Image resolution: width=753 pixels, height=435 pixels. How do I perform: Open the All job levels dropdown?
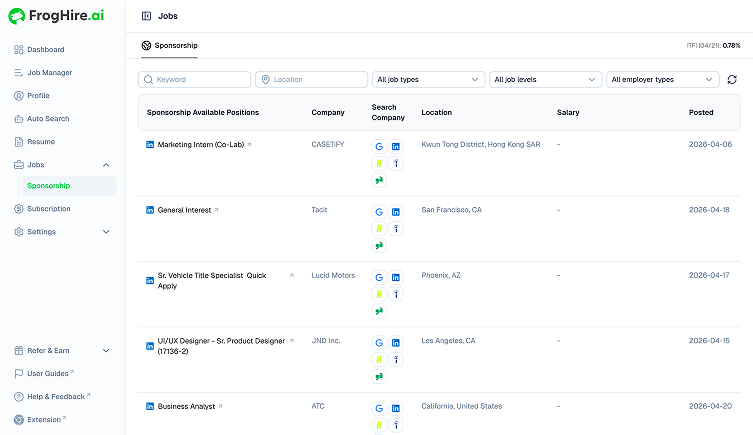(545, 80)
